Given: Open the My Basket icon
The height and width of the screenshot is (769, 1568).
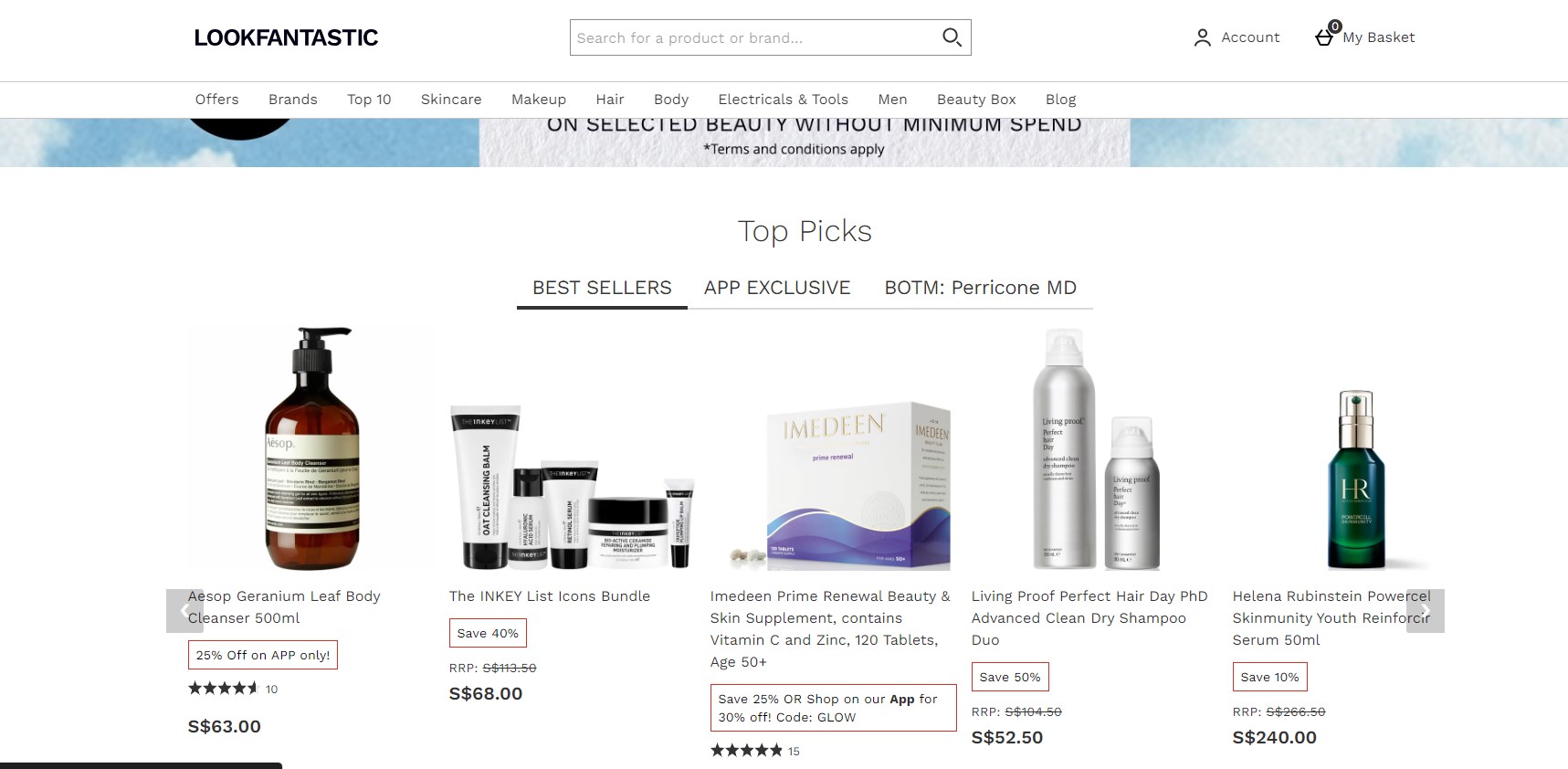Looking at the screenshot, I should coord(1325,35).
